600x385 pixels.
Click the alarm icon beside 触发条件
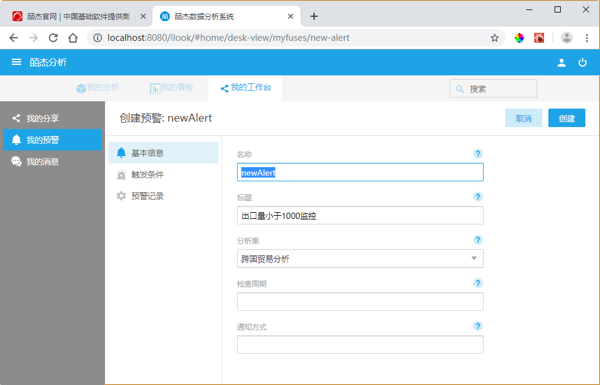121,175
